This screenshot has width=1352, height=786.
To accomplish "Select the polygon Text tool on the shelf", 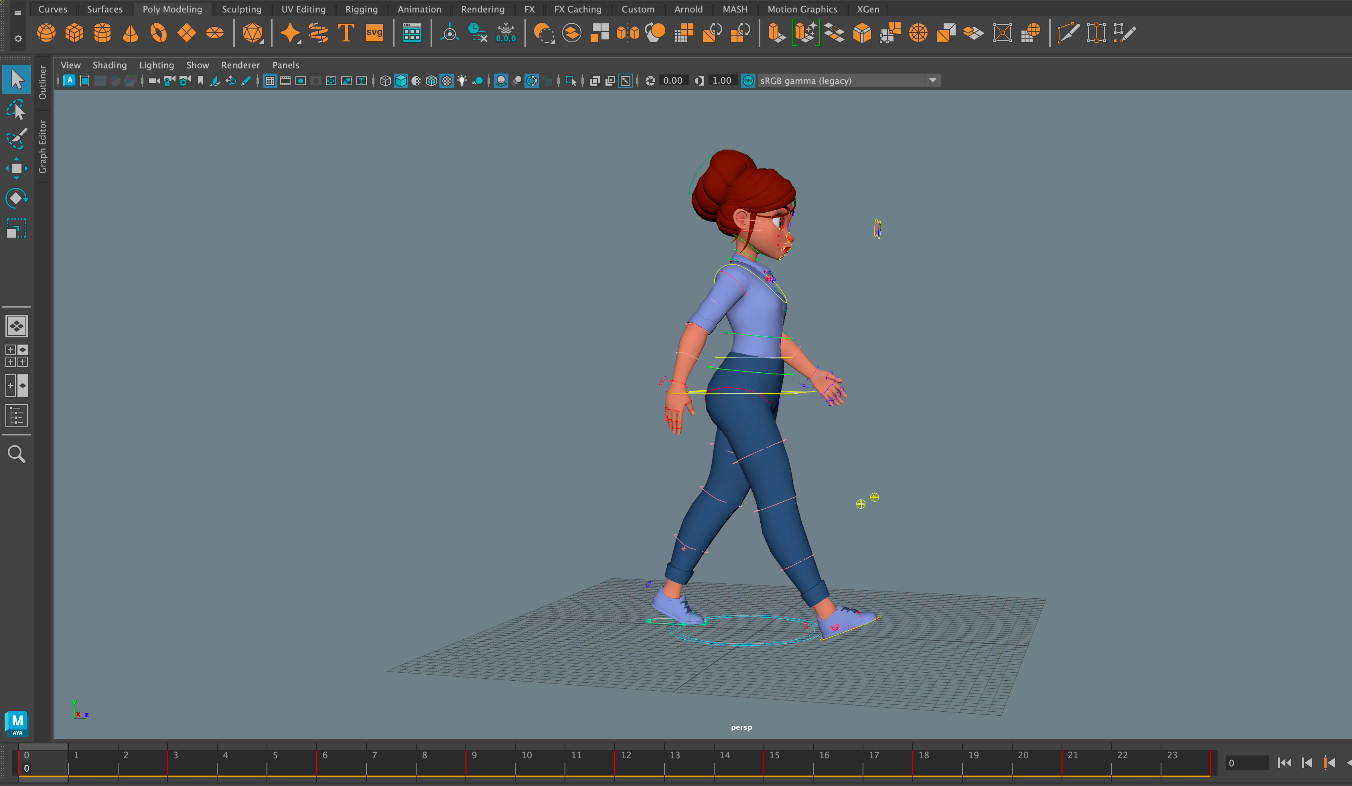I will click(346, 32).
